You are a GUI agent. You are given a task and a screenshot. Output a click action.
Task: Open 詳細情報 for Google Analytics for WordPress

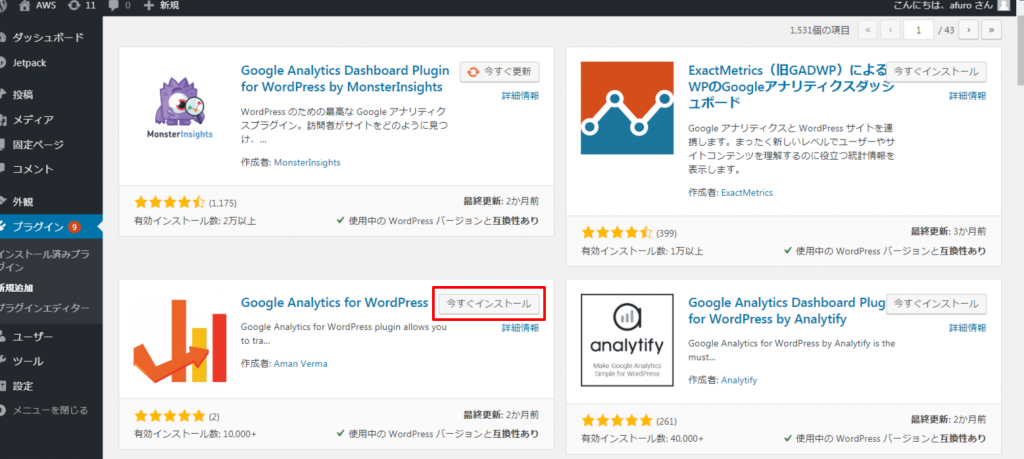coord(520,328)
